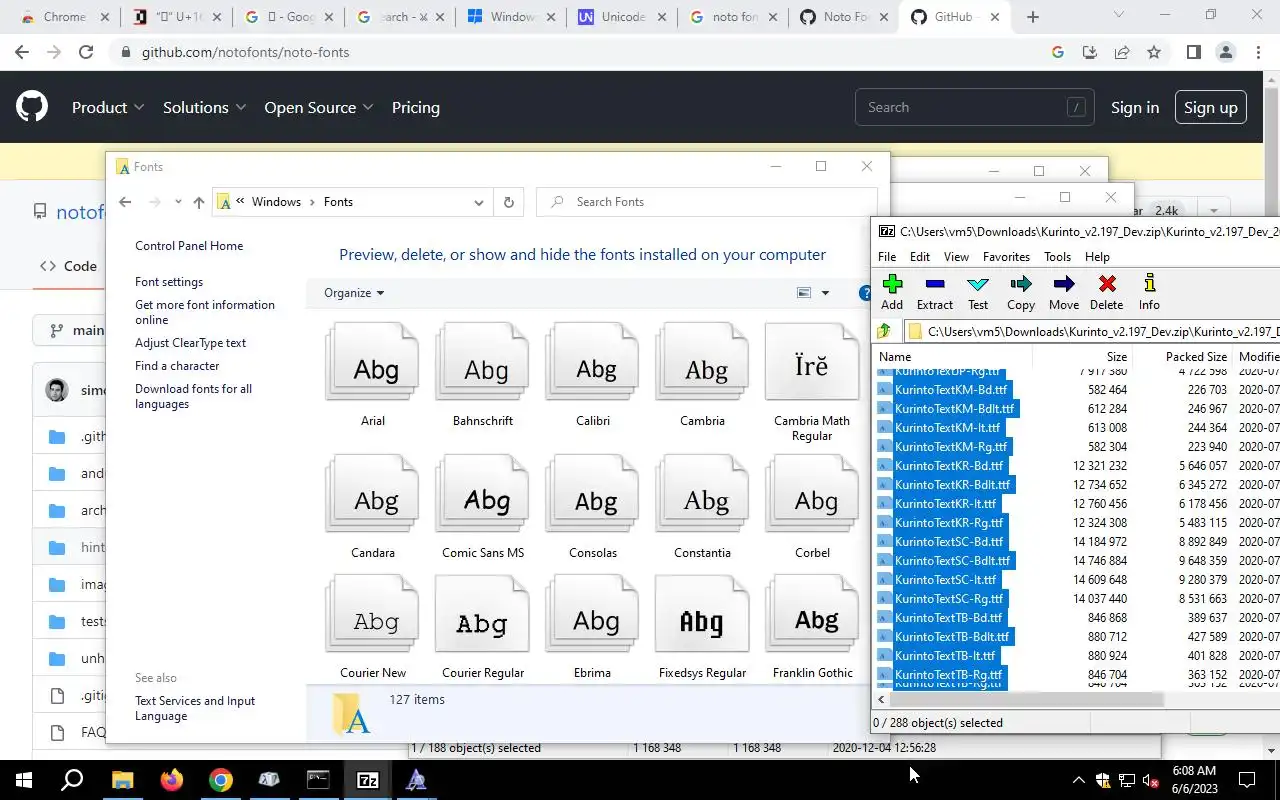The width and height of the screenshot is (1280, 800).
Task: Open 7-Zip Help menu
Action: [x=1097, y=257]
